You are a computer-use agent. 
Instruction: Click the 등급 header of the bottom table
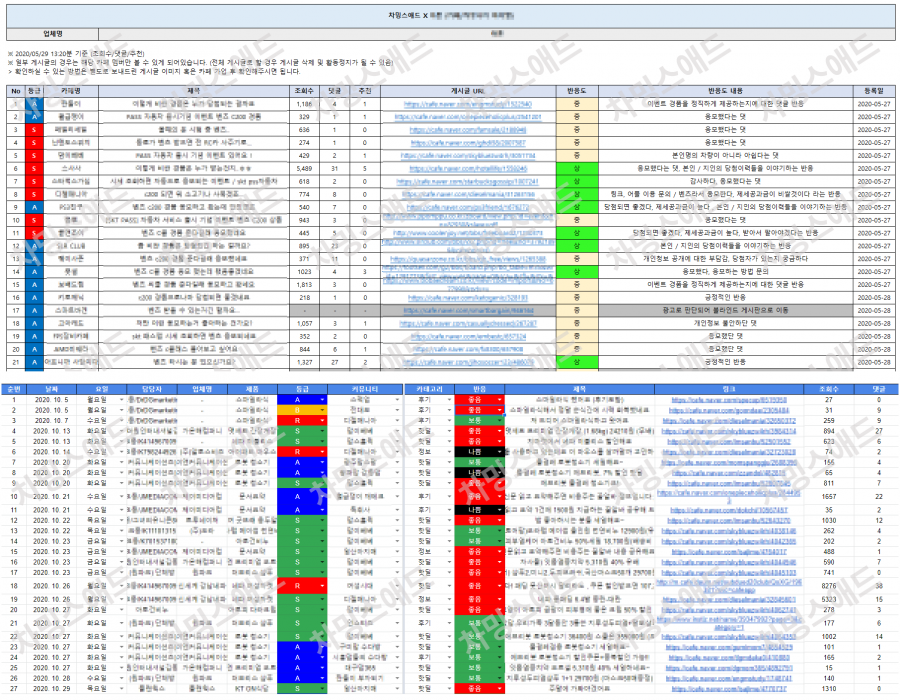pyautogui.click(x=302, y=389)
